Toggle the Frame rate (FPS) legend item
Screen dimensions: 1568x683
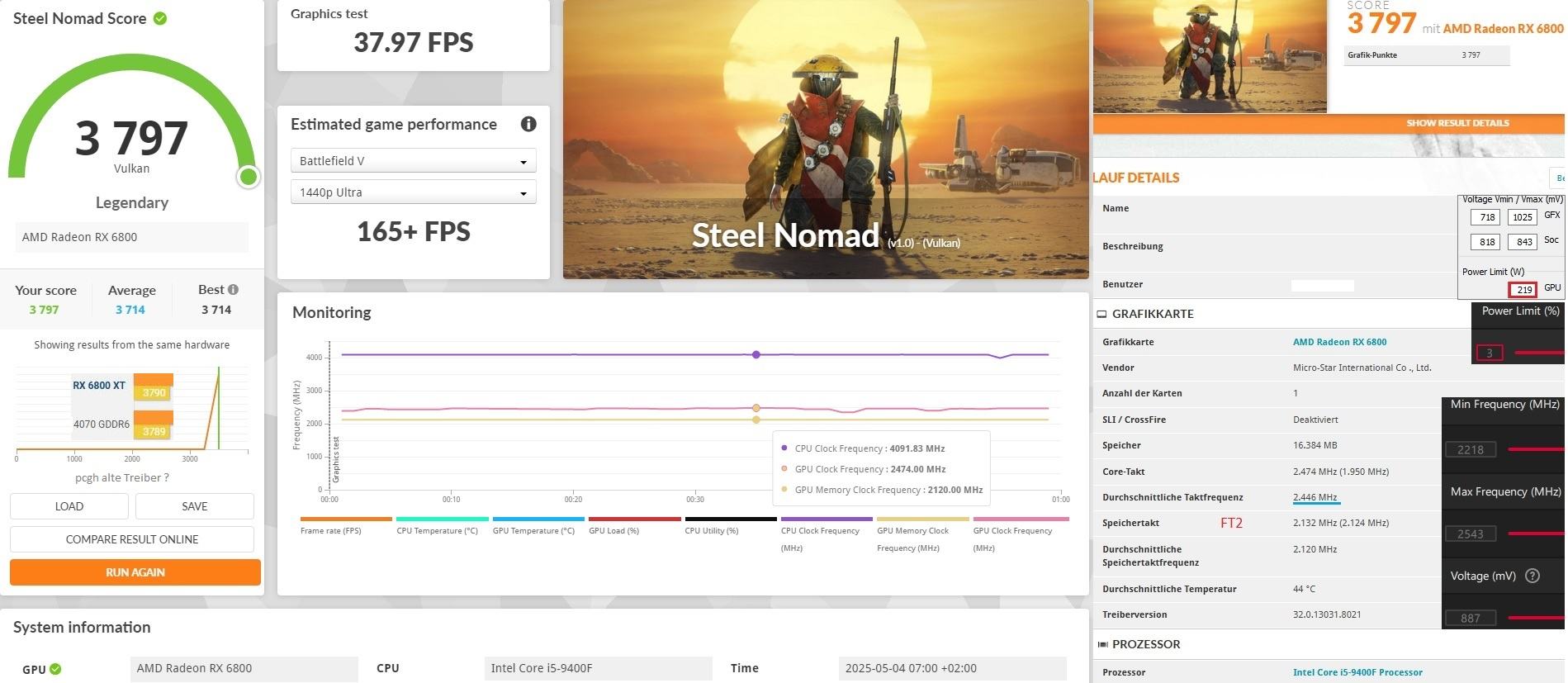click(x=346, y=526)
